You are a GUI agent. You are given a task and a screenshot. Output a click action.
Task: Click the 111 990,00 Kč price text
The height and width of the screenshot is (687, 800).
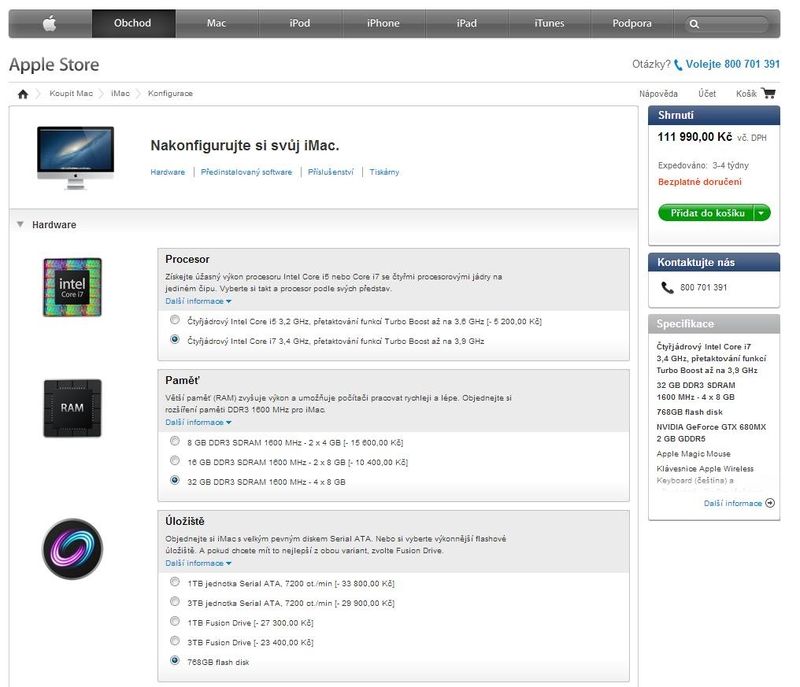[x=695, y=137]
